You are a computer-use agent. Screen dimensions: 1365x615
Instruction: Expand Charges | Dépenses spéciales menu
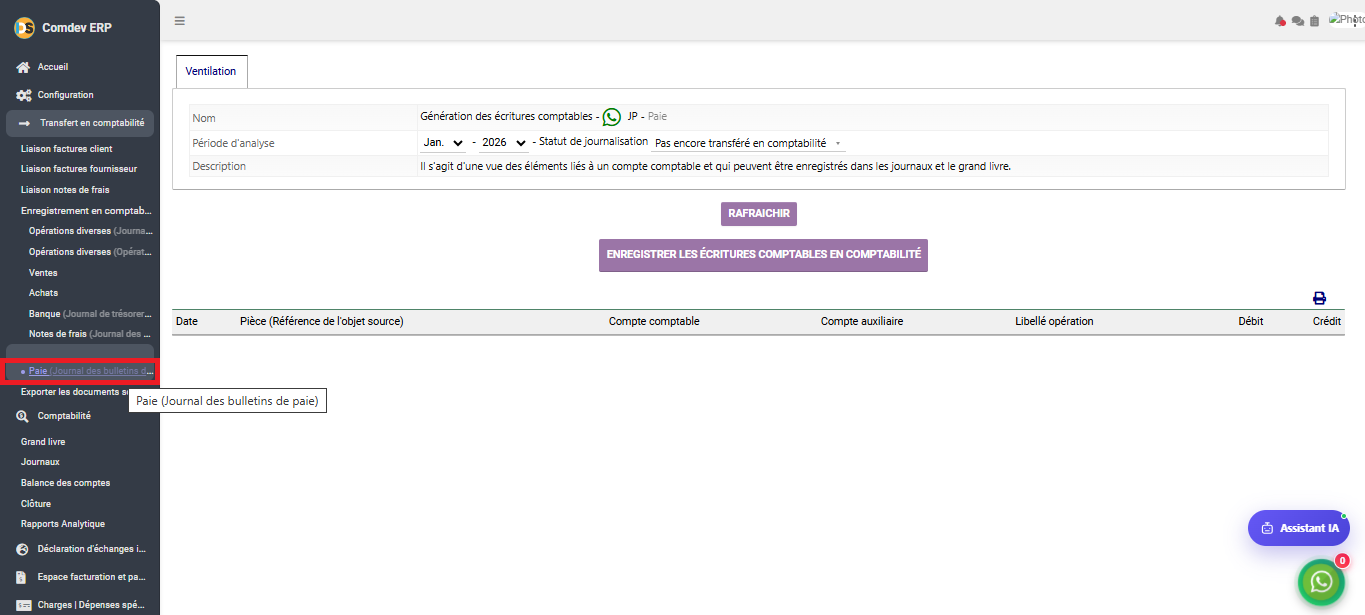click(92, 605)
